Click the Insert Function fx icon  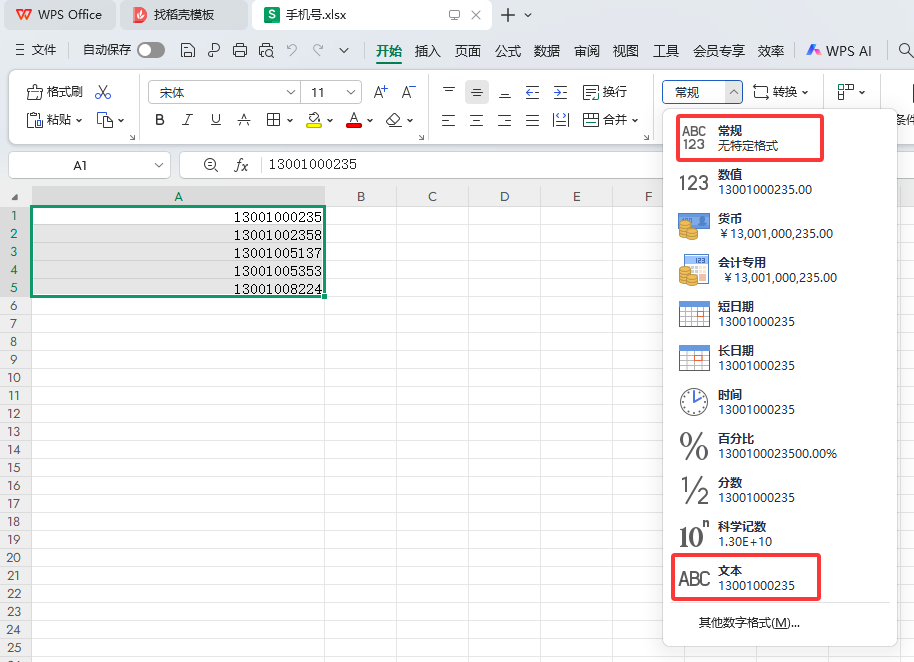(241, 165)
